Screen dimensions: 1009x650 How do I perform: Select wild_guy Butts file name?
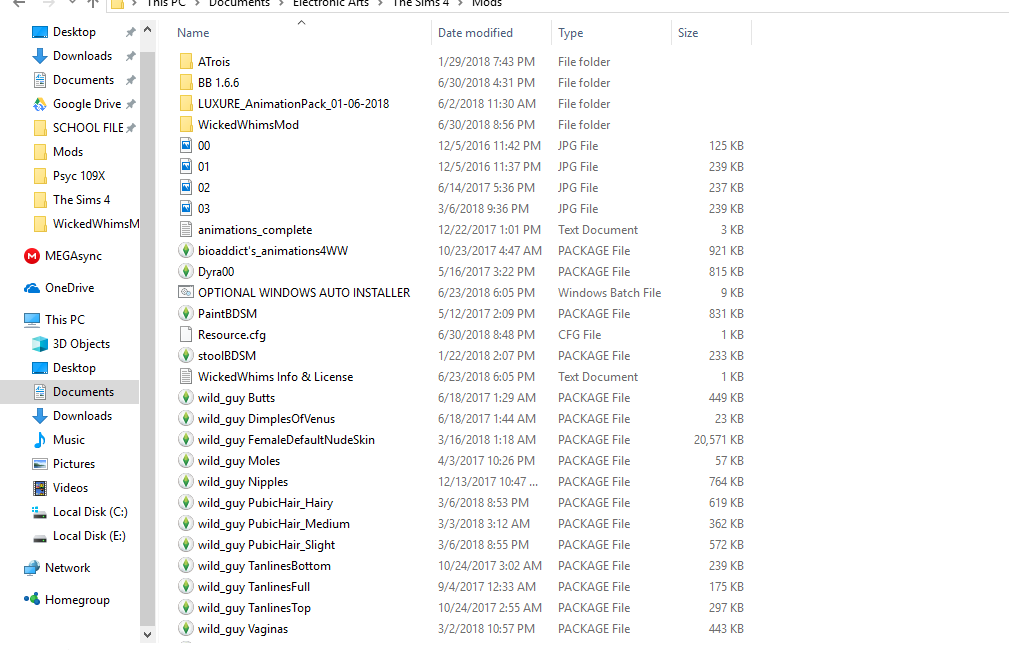coord(236,398)
